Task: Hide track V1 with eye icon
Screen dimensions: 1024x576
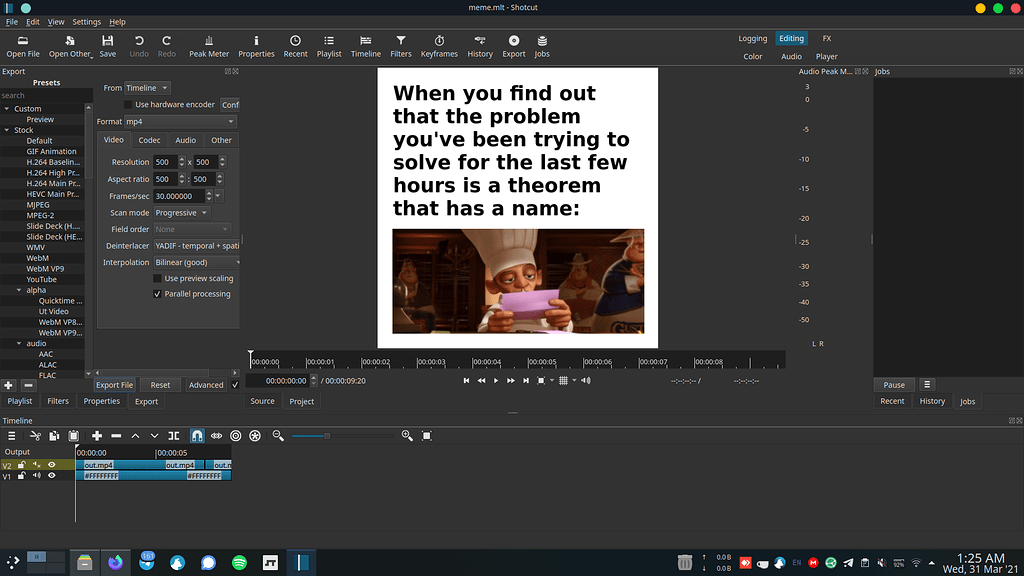Action: [x=52, y=475]
